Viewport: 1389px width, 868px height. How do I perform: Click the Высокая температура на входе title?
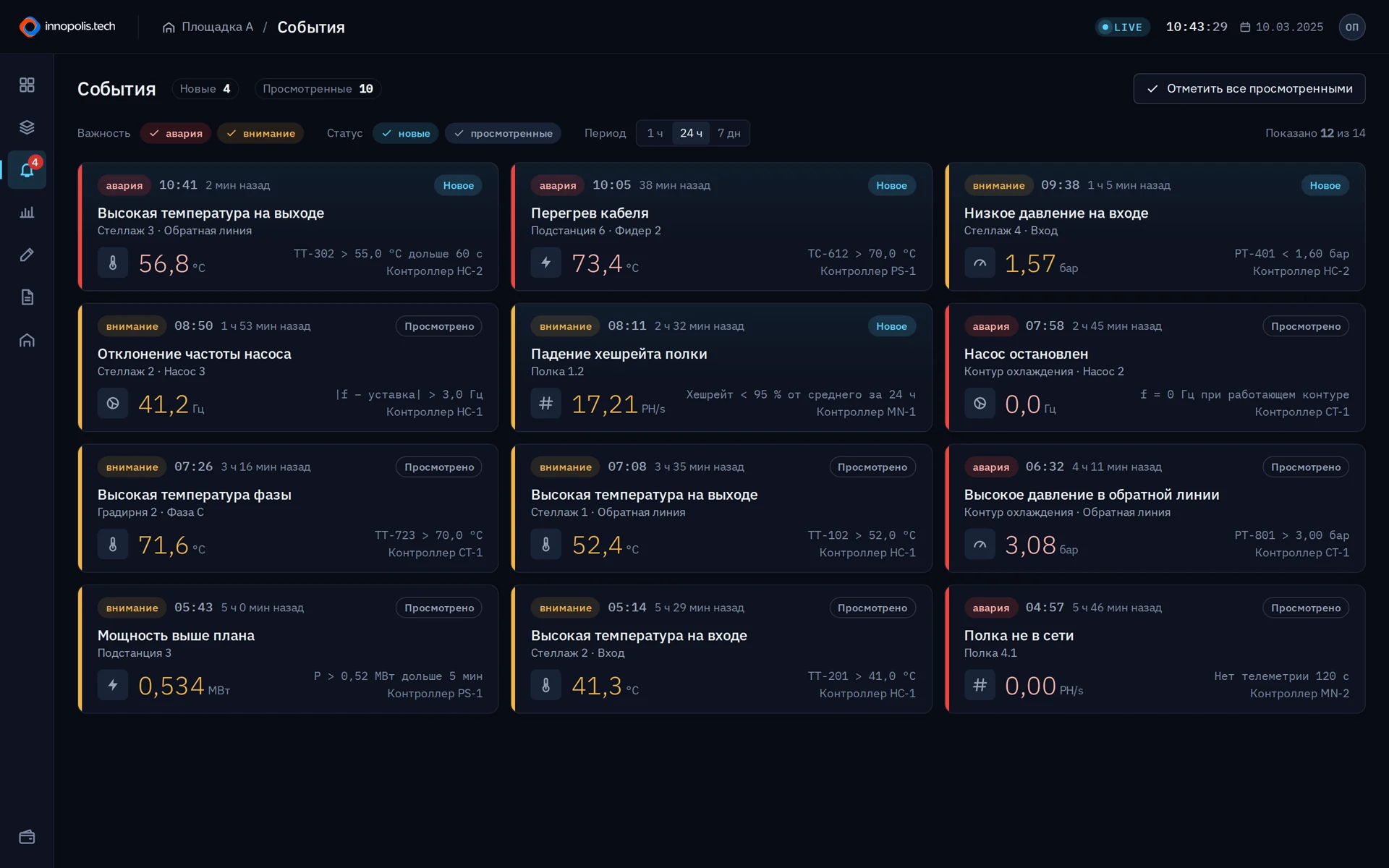tap(639, 635)
